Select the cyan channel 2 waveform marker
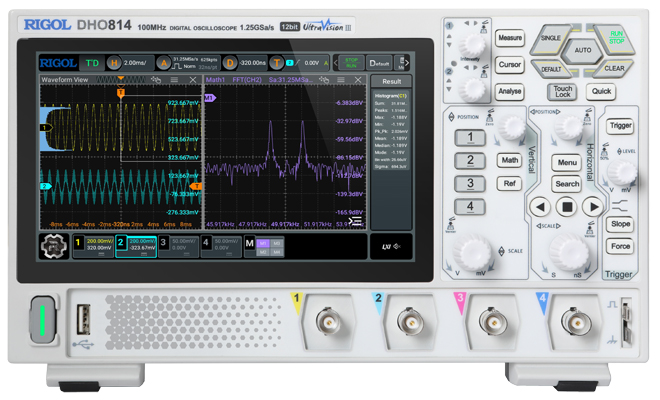 [45, 186]
